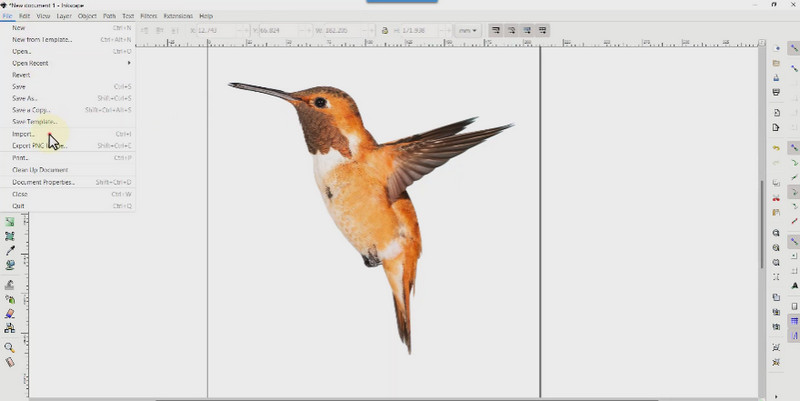Viewport: 800px width, 401px height.
Task: Toggle the width/height lock ratio button
Action: (x=385, y=31)
